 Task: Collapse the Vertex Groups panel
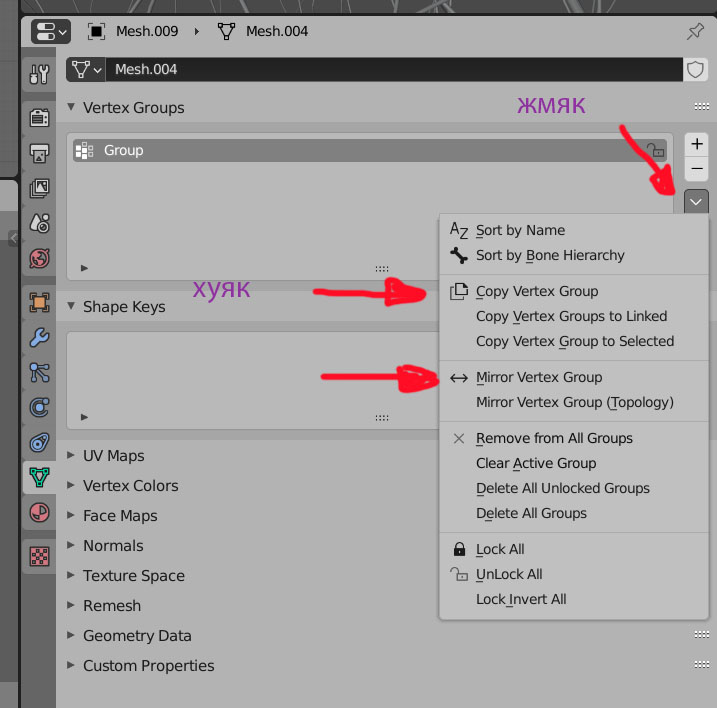coord(71,107)
